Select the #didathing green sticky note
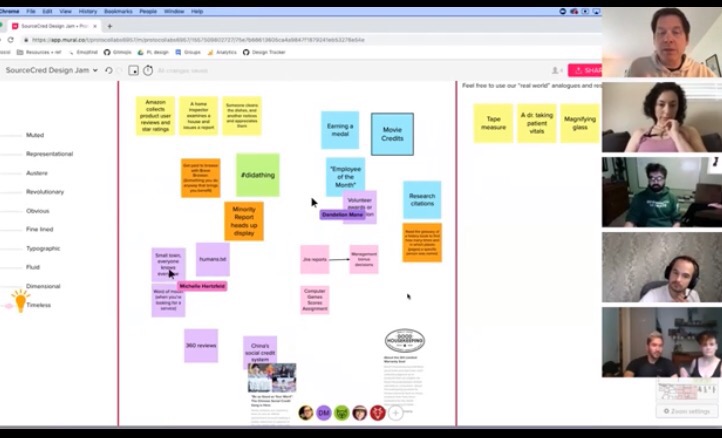The image size is (722, 438). [x=258, y=175]
